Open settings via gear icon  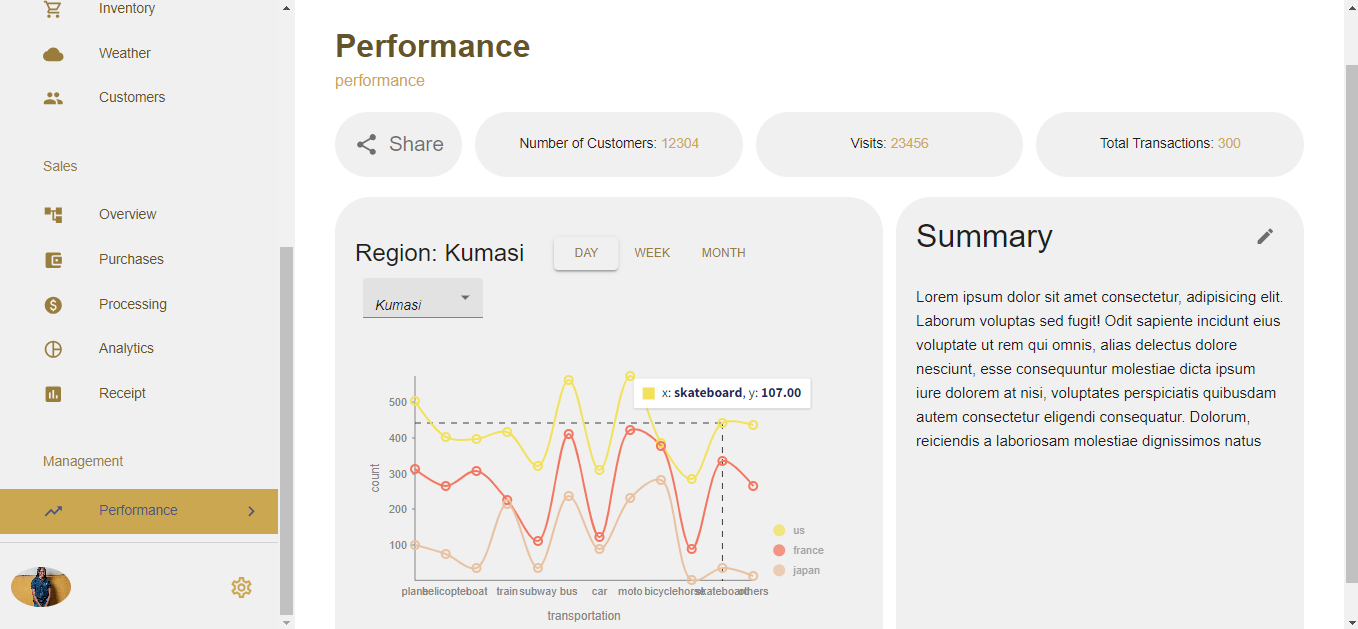[x=241, y=587]
